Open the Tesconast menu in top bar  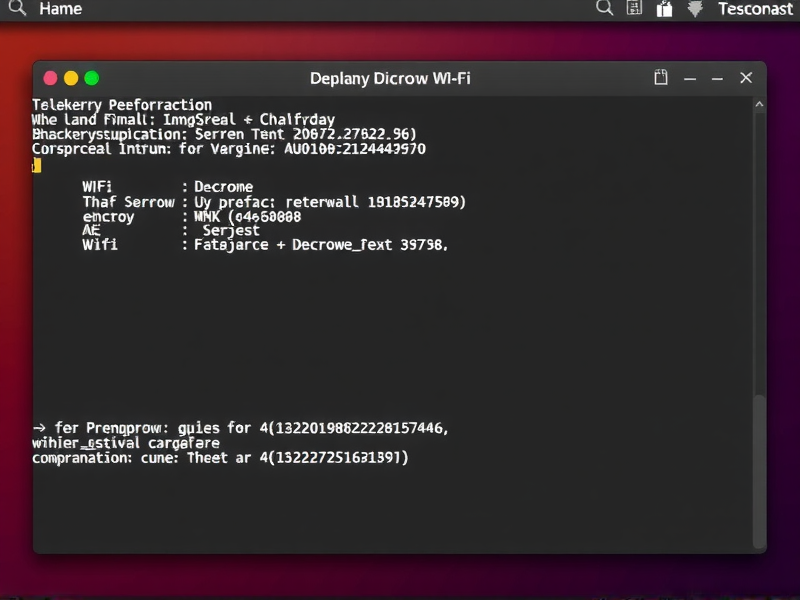pos(755,9)
